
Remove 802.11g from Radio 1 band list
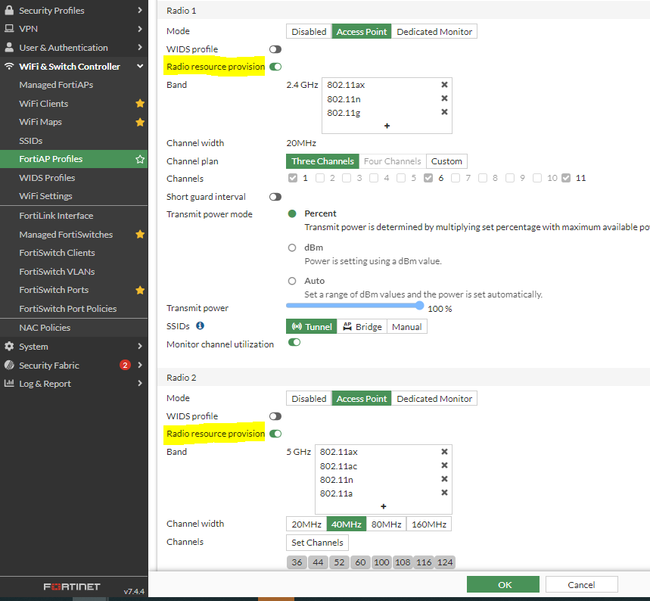[444, 112]
